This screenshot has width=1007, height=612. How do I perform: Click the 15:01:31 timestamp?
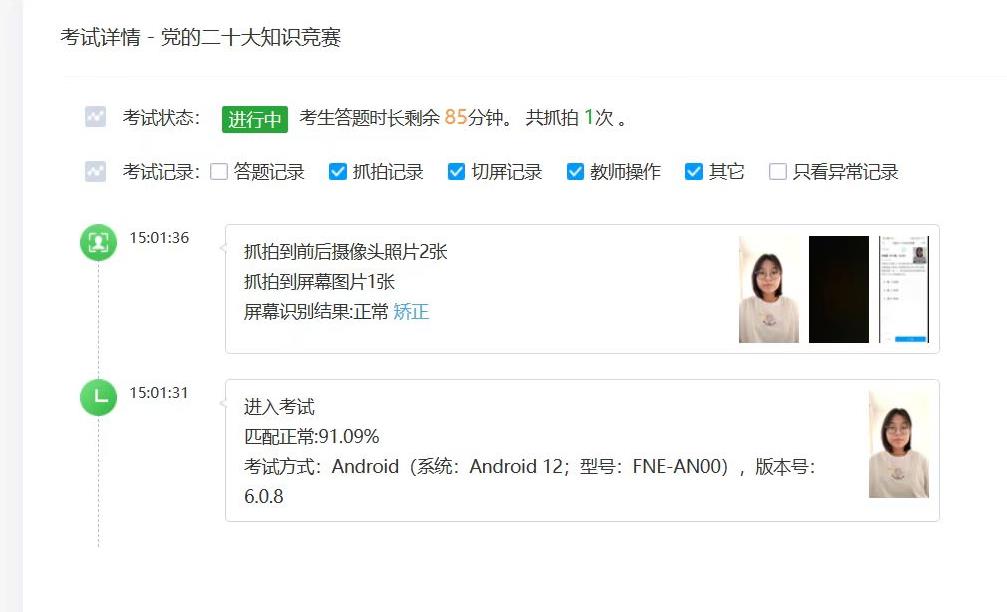click(x=159, y=392)
